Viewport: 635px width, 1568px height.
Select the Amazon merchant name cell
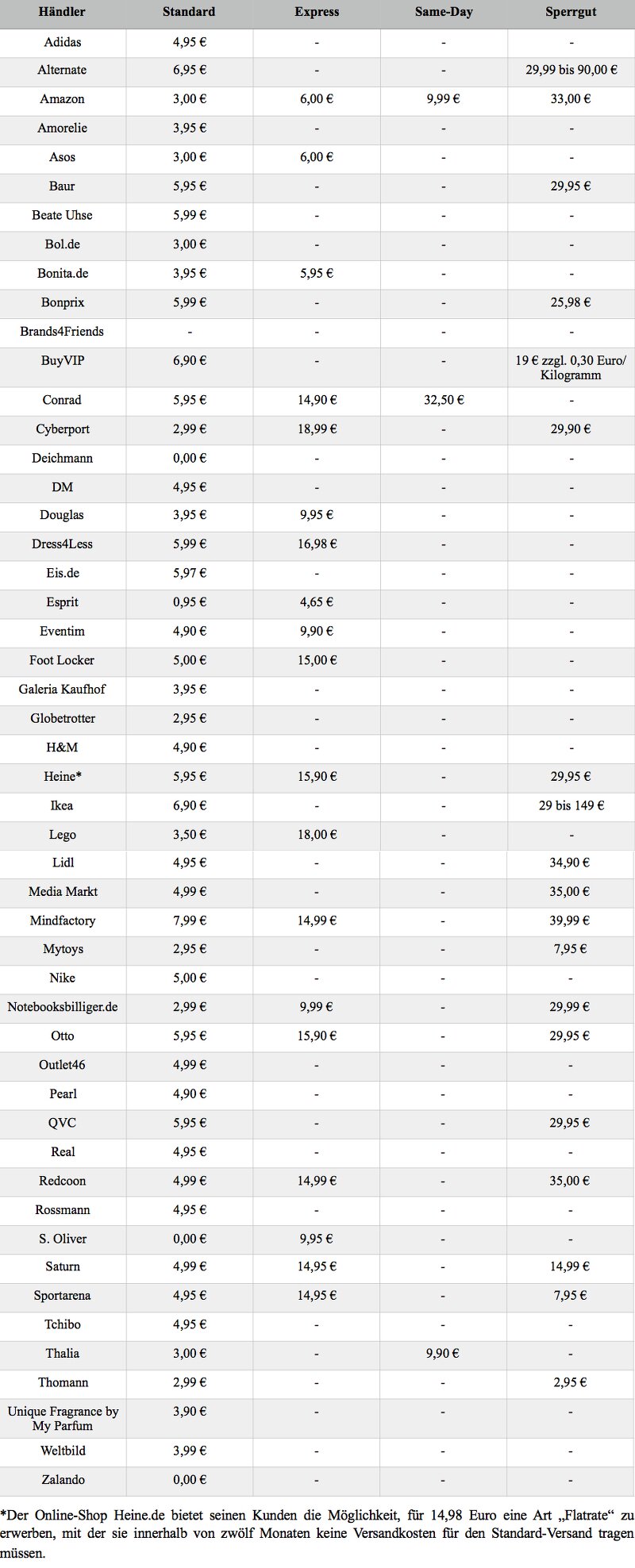(62, 99)
